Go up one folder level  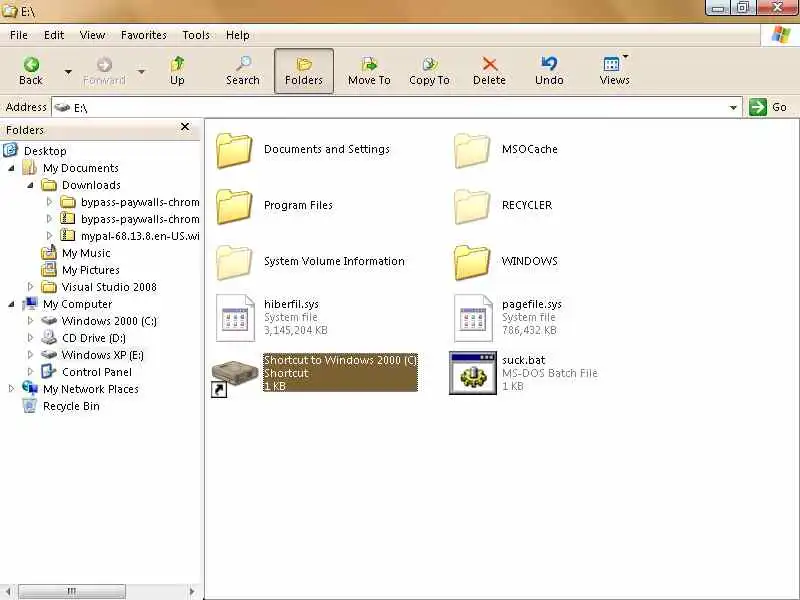point(177,71)
